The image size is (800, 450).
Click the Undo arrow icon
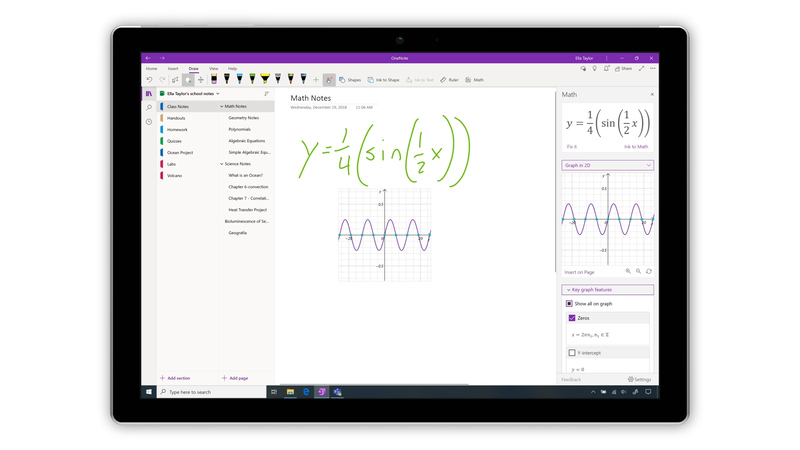coord(150,80)
